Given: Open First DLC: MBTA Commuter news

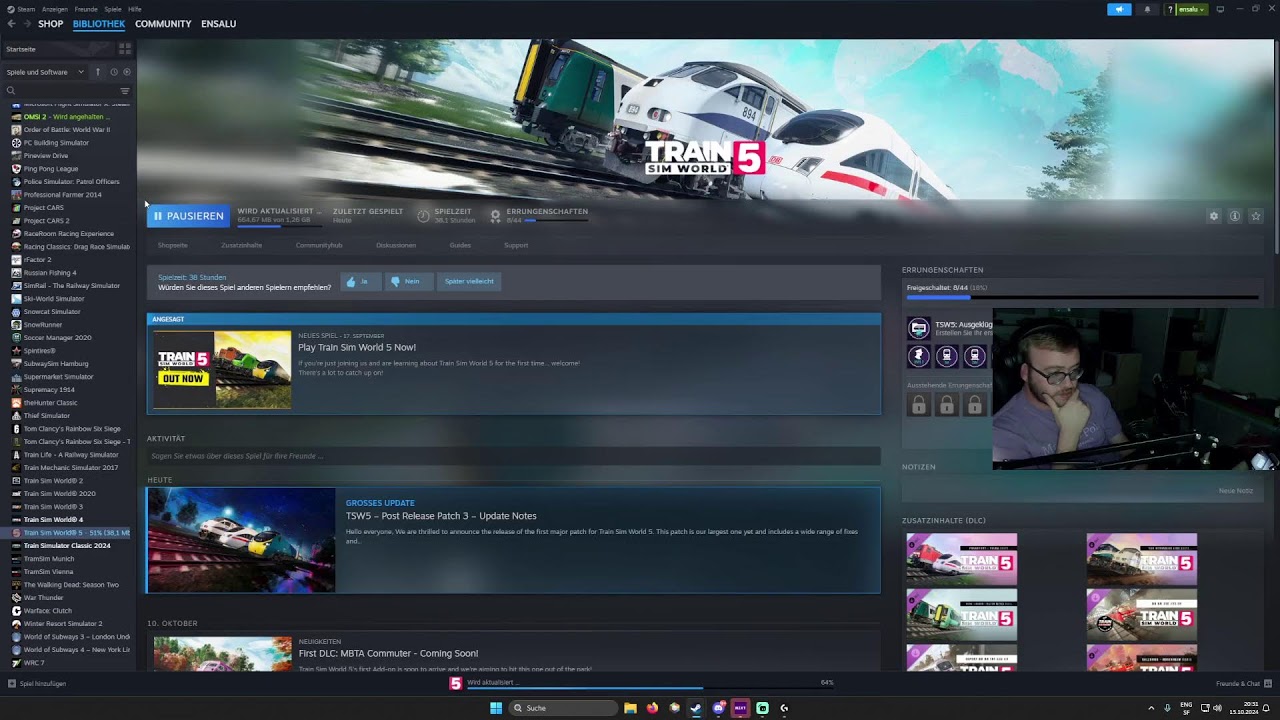Looking at the screenshot, I should pyautogui.click(x=388, y=654).
